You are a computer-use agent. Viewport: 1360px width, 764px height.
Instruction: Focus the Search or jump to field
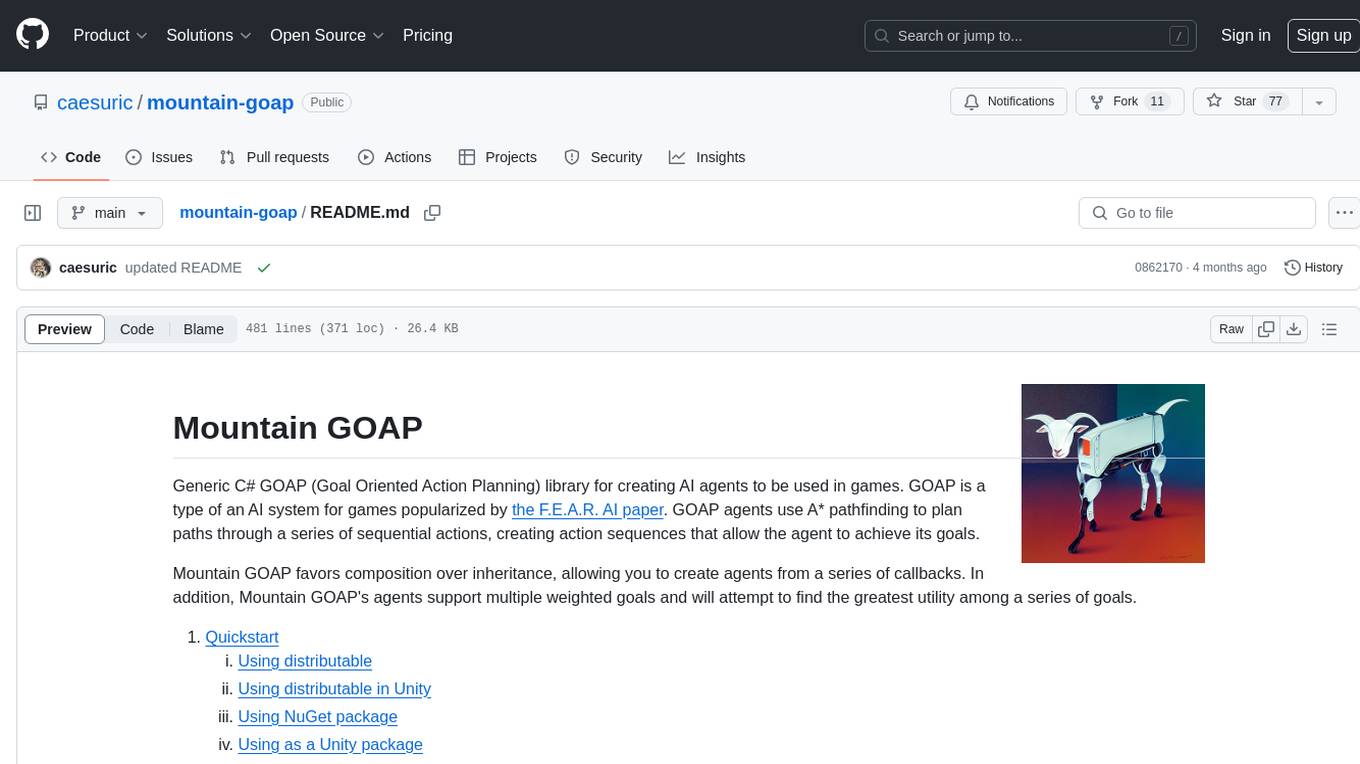pyautogui.click(x=1031, y=36)
